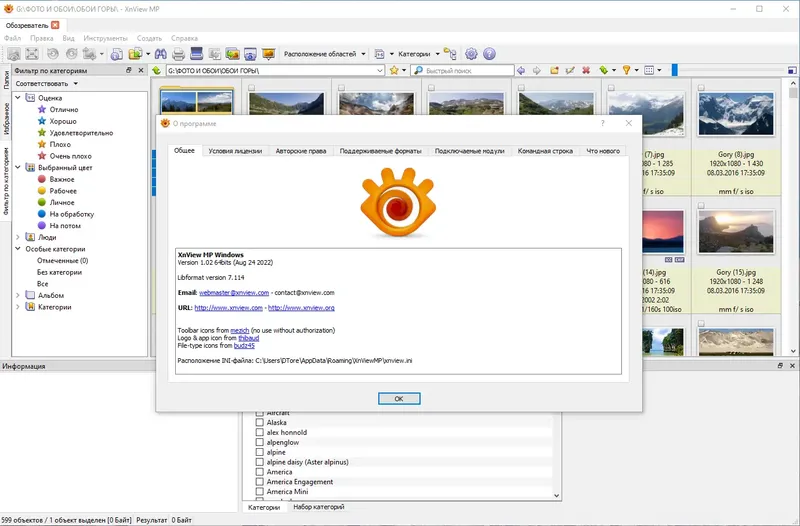This screenshot has width=800, height=526.
Task: Click the green up-folder arrow icon
Action: (x=157, y=70)
